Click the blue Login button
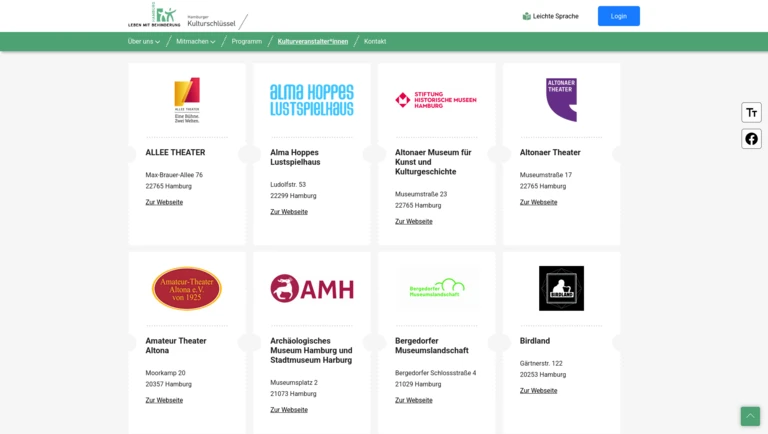This screenshot has height=434, width=768. (x=619, y=16)
